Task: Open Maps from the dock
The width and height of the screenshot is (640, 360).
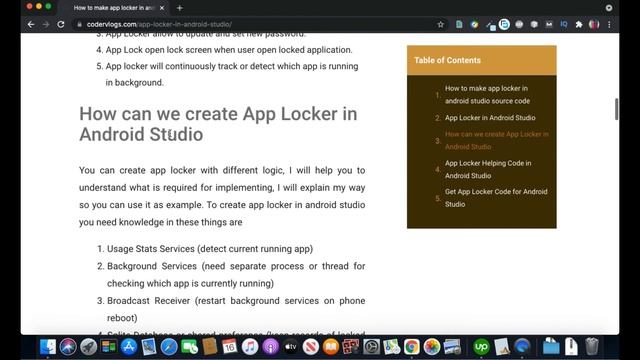Action: [x=391, y=347]
